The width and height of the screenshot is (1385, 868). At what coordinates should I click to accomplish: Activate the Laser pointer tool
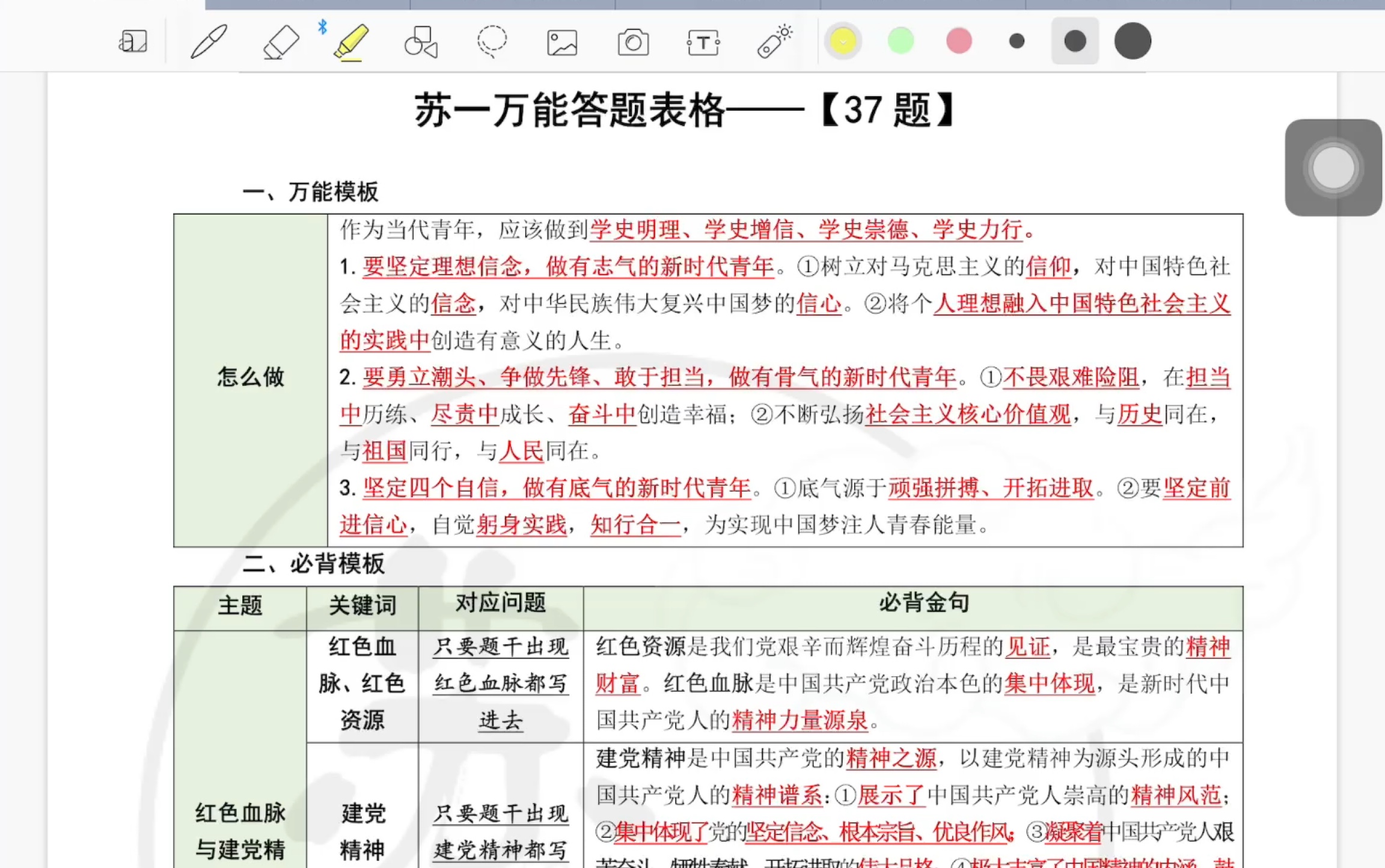click(774, 41)
